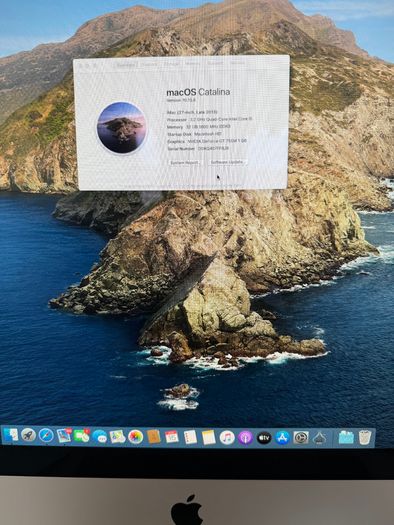Click the Graphics NVIDIA GeForce line

(x=207, y=141)
